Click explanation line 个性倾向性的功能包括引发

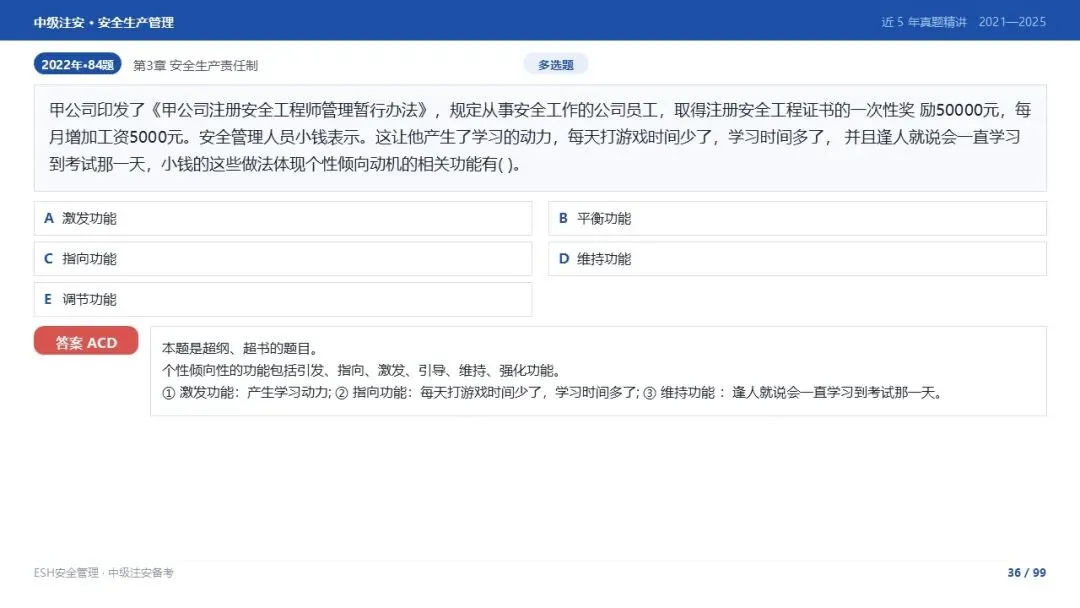[x=363, y=370]
